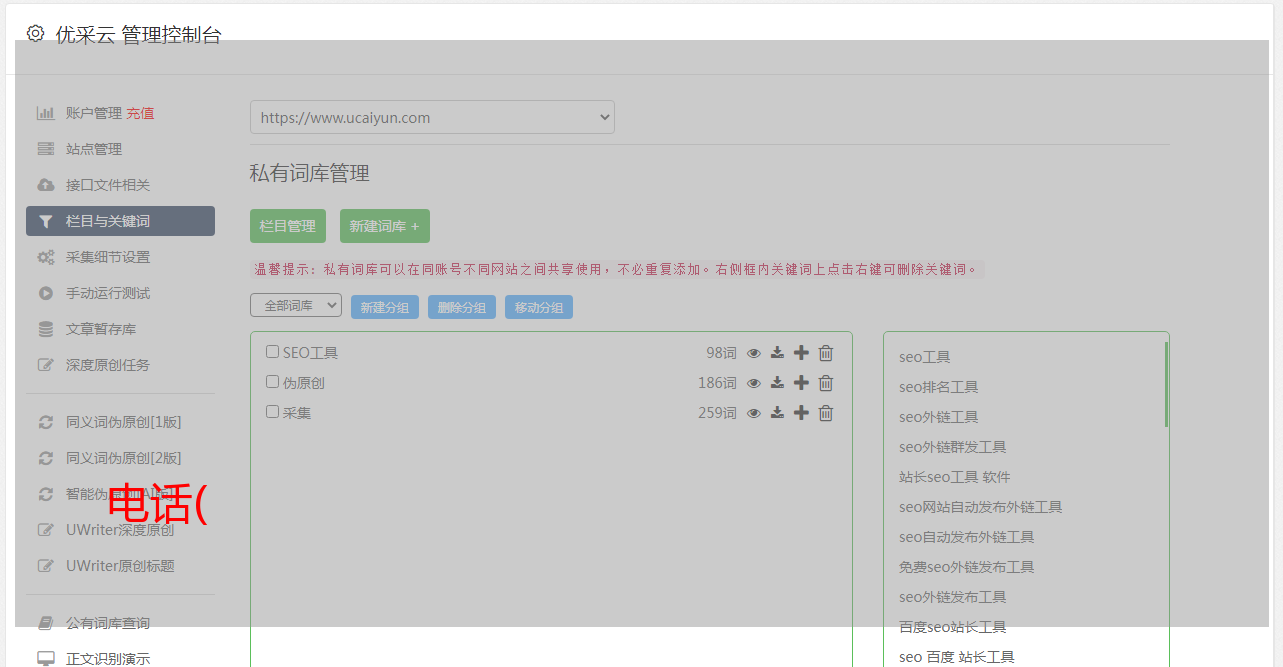Click the 栏目管理 button

tap(288, 226)
